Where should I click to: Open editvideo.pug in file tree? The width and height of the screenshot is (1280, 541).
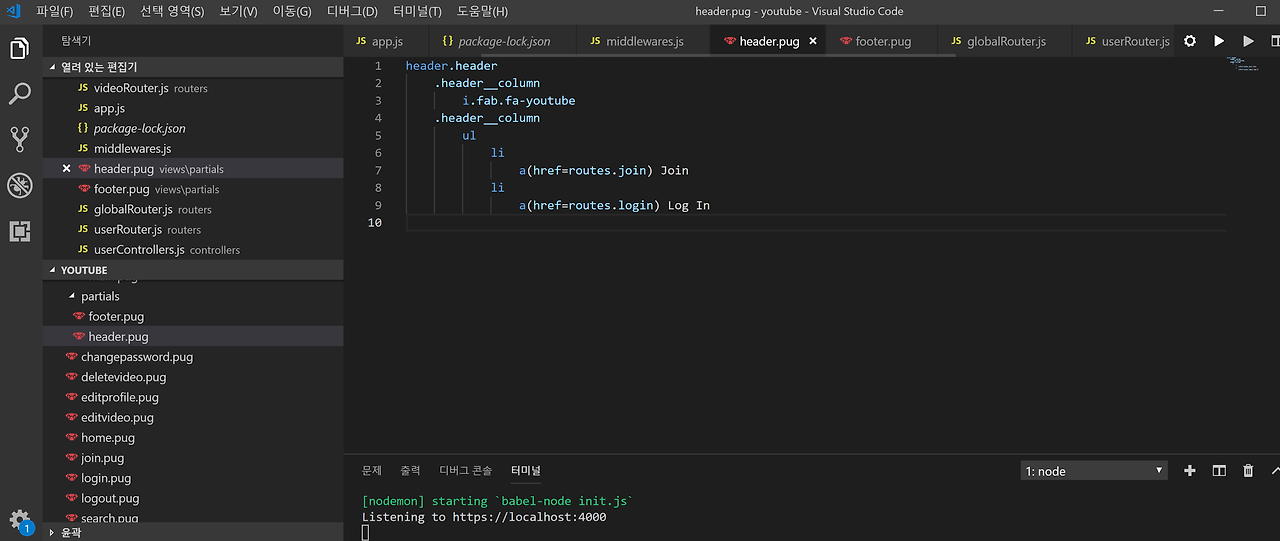[194, 417]
